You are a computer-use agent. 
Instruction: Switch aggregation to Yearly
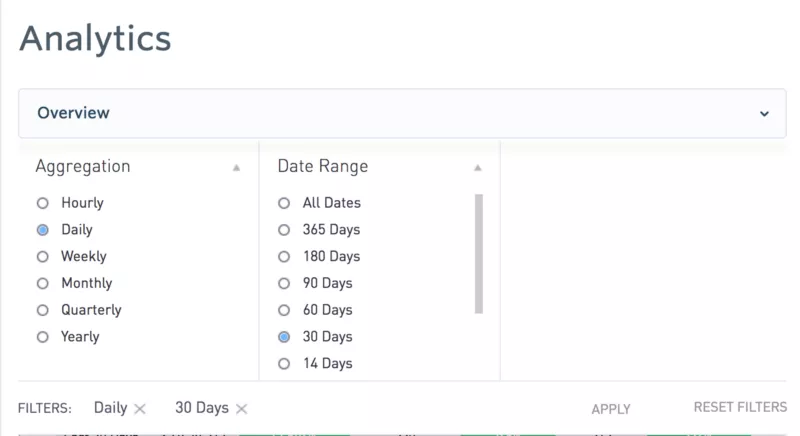point(43,338)
